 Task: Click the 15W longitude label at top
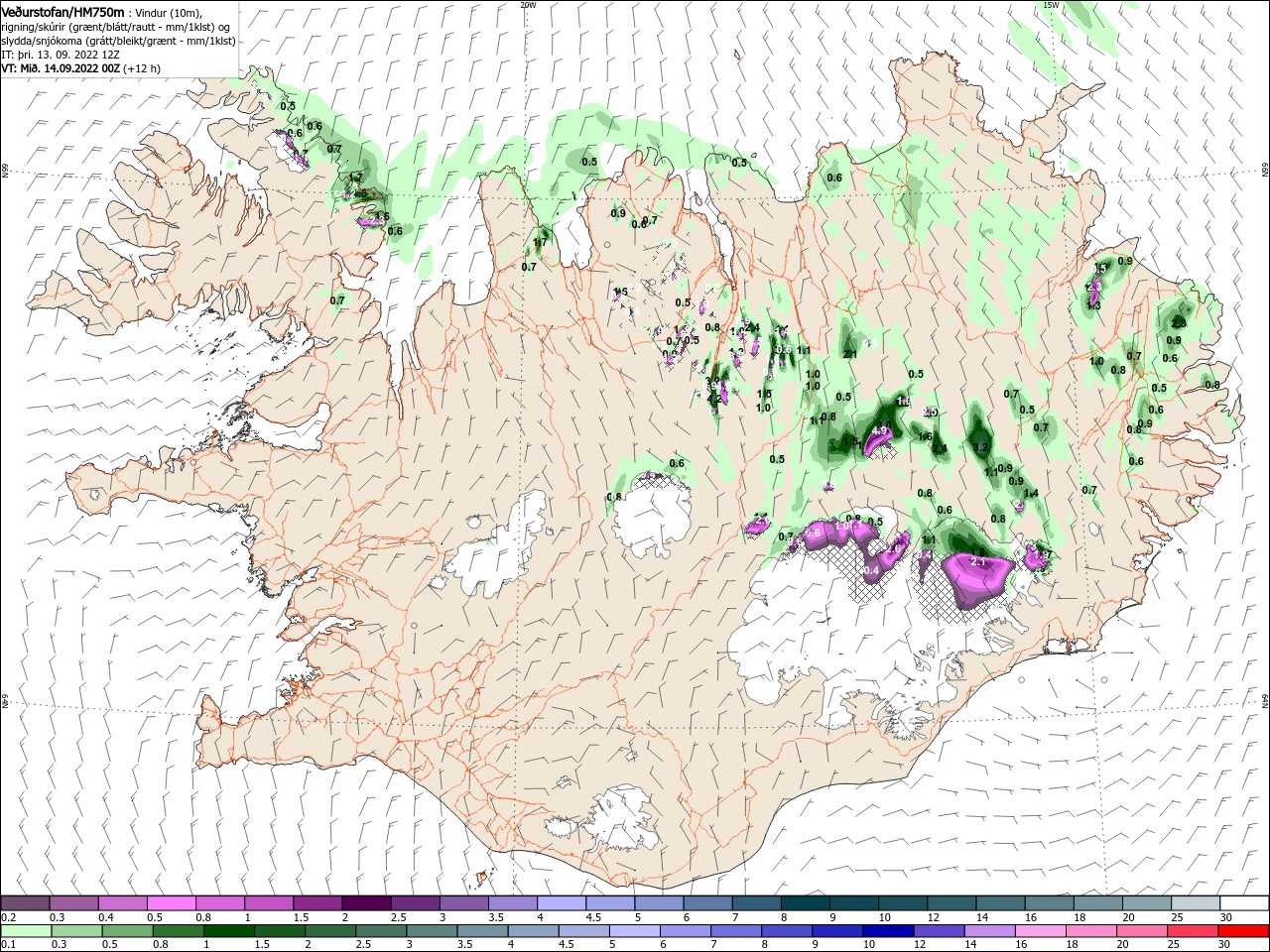tap(1052, 5)
